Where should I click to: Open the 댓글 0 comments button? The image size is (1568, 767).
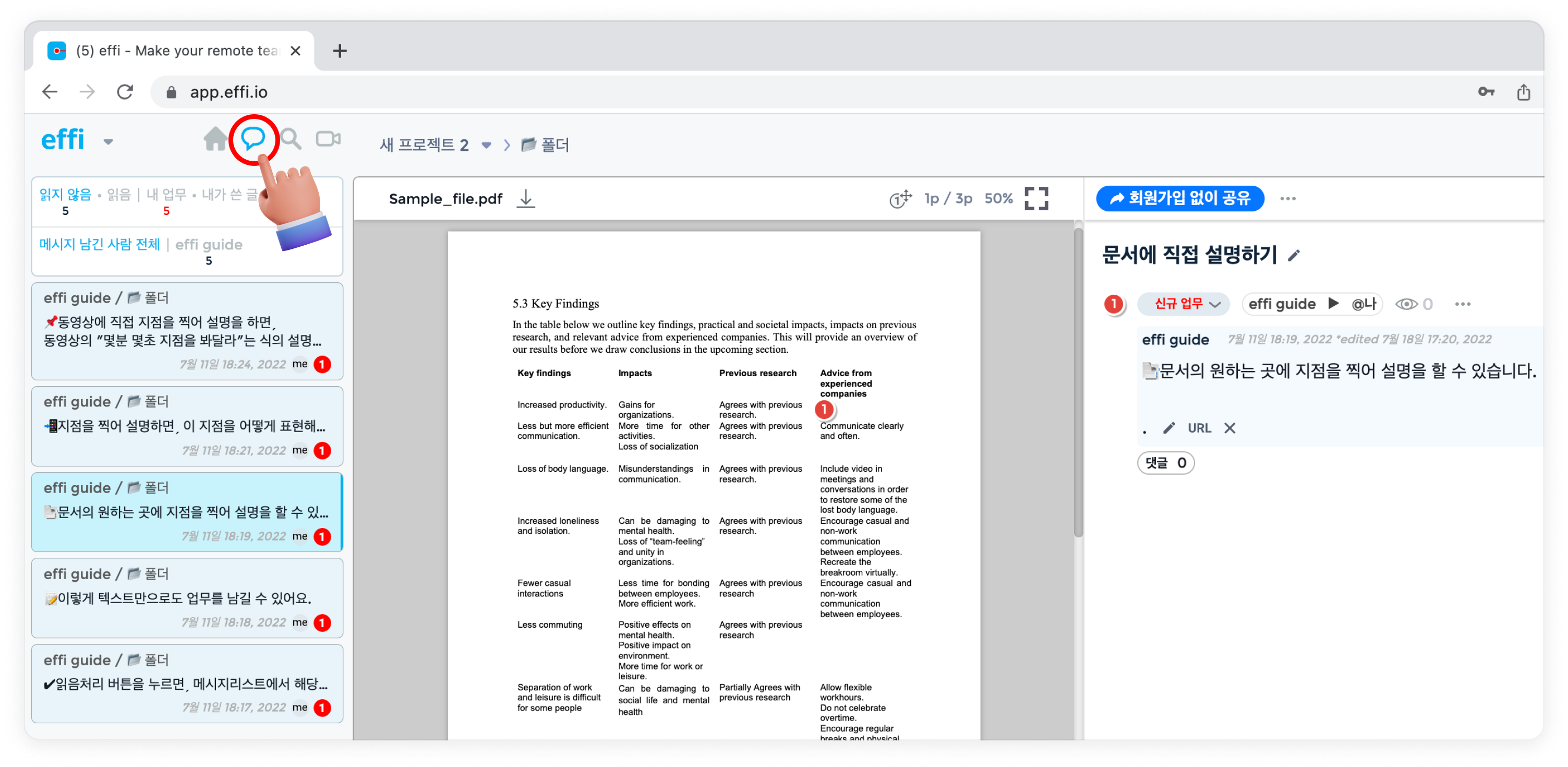(x=1165, y=463)
